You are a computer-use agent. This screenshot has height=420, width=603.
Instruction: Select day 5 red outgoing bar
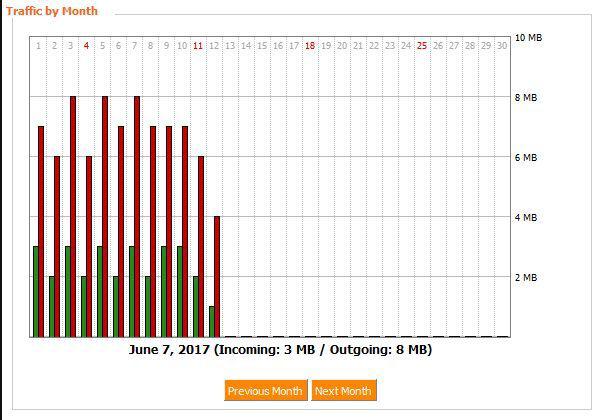click(x=105, y=217)
